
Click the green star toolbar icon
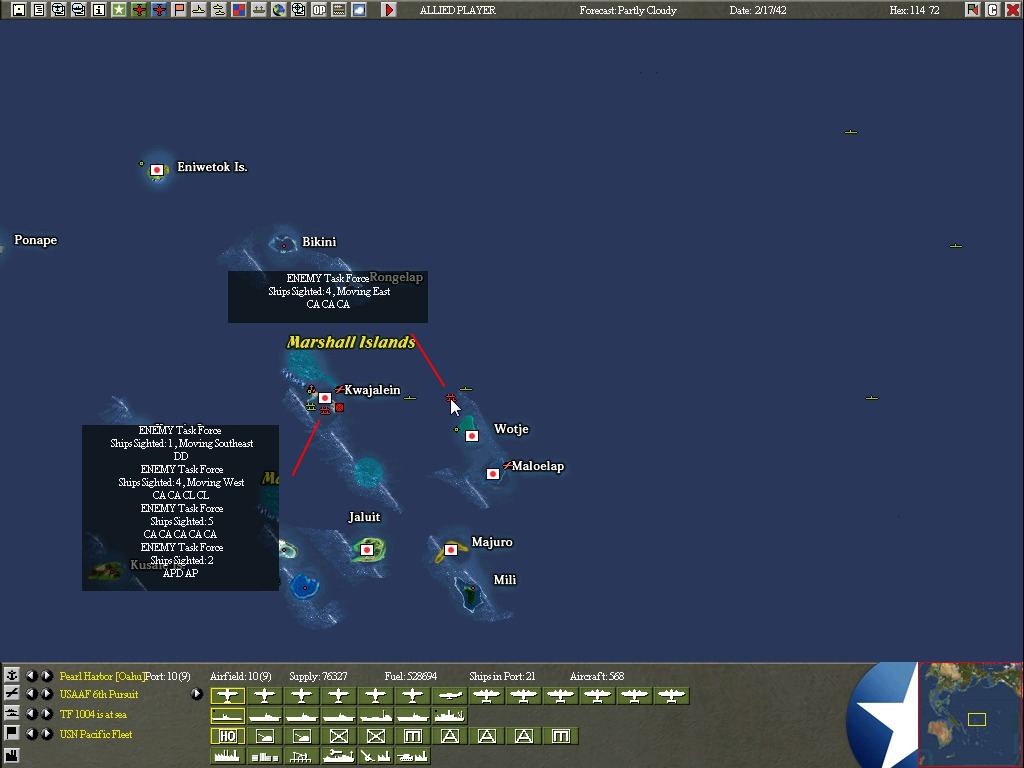click(119, 10)
